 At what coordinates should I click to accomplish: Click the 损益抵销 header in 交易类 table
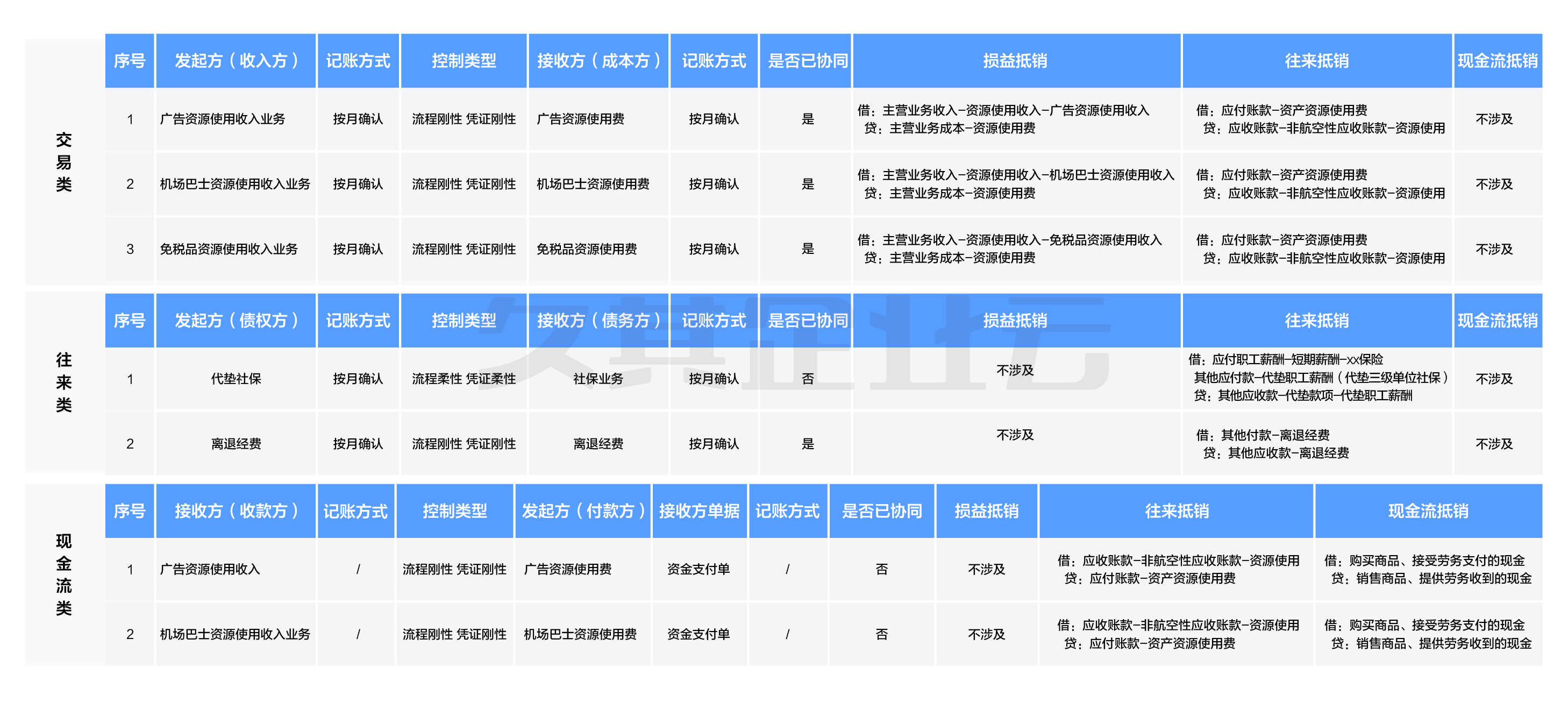point(1015,61)
